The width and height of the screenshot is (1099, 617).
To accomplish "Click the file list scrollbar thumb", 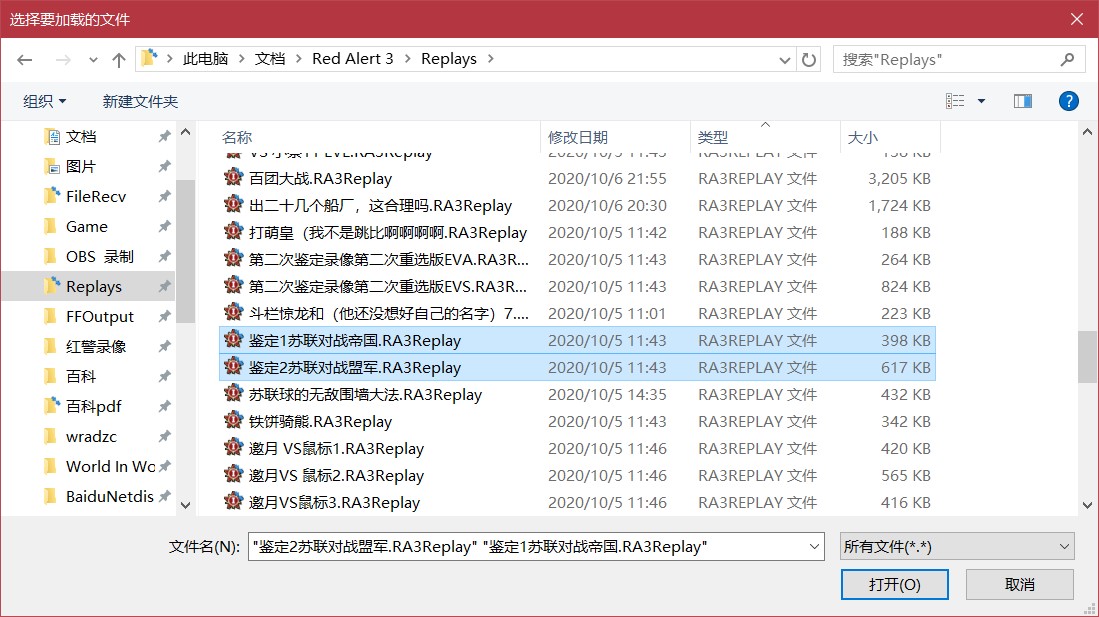I will [1087, 356].
